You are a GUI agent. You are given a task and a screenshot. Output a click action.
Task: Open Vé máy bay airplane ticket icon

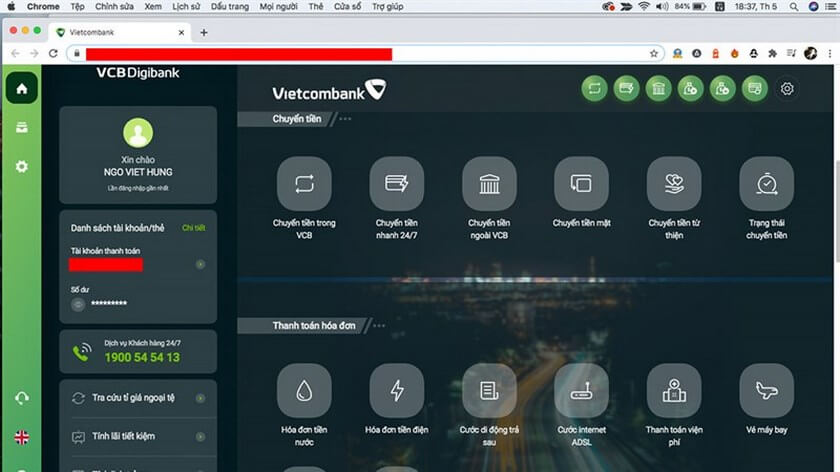[766, 391]
